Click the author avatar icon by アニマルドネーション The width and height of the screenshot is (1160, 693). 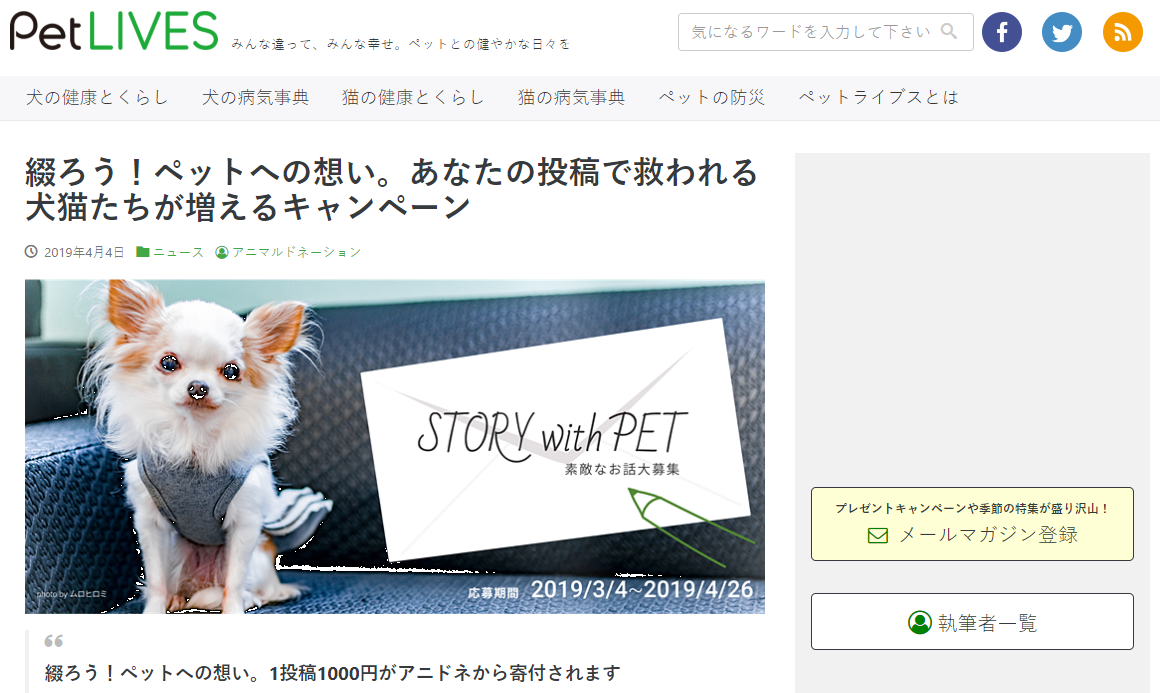tap(221, 252)
